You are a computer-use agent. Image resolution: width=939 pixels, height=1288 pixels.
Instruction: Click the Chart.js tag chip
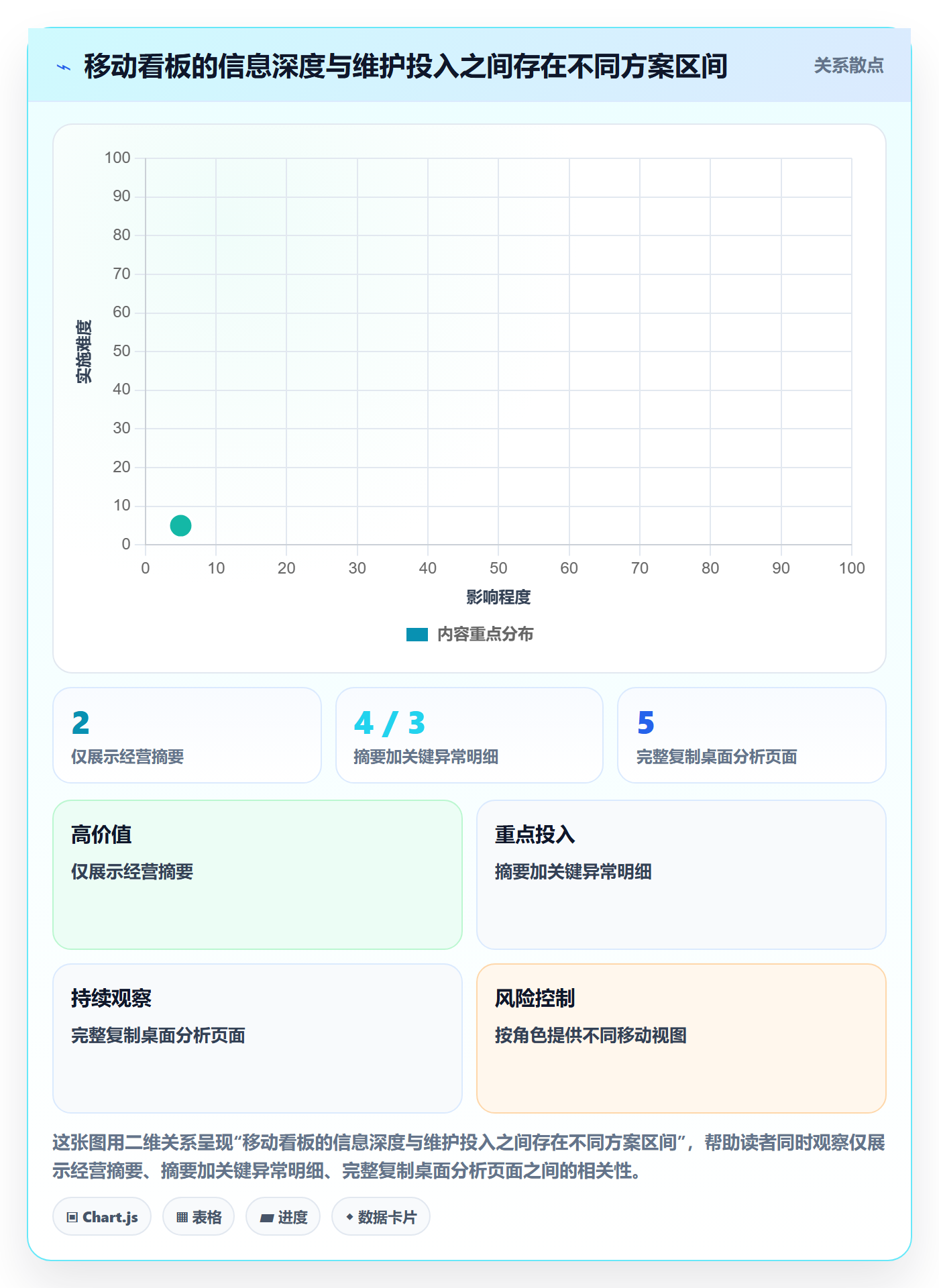point(102,1217)
